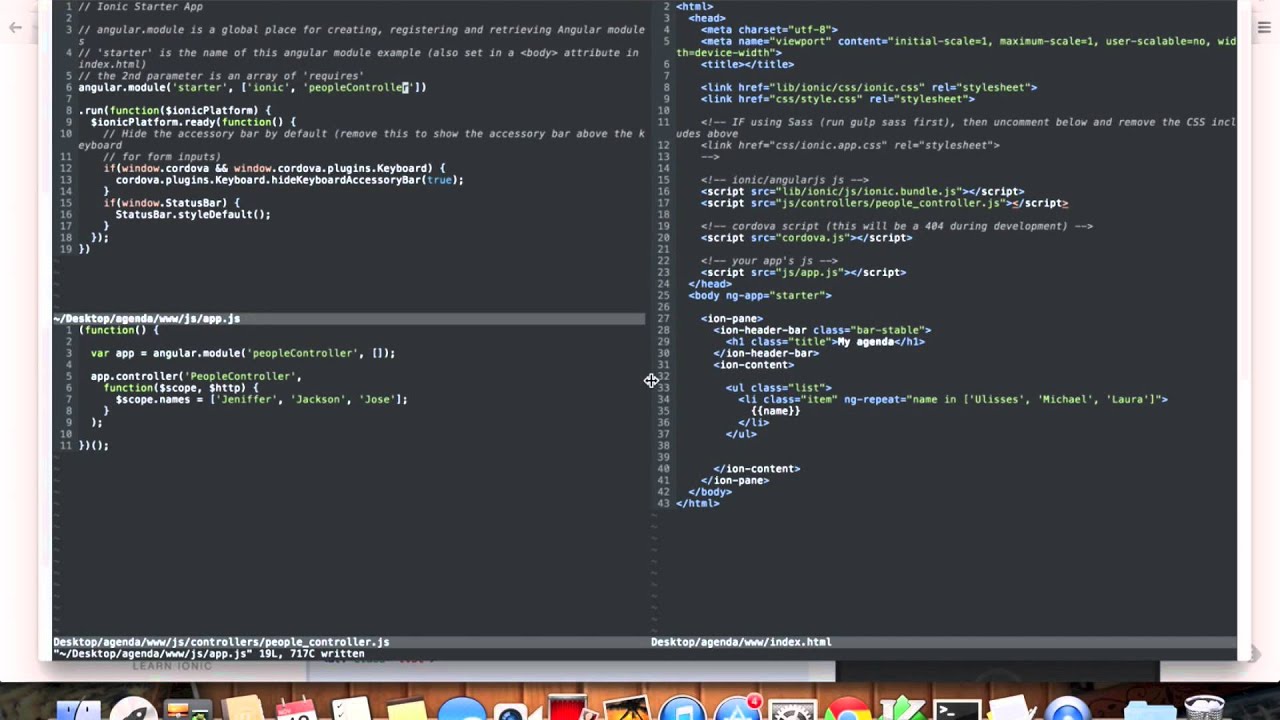Open the Trash in the Dock
Image resolution: width=1280 pixels, height=720 pixels.
[x=1204, y=709]
